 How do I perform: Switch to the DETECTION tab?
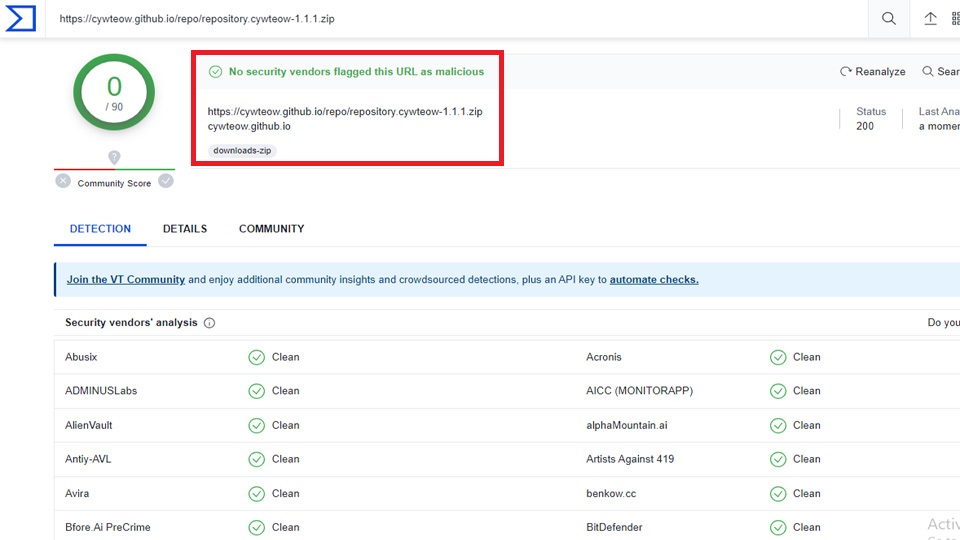click(100, 229)
